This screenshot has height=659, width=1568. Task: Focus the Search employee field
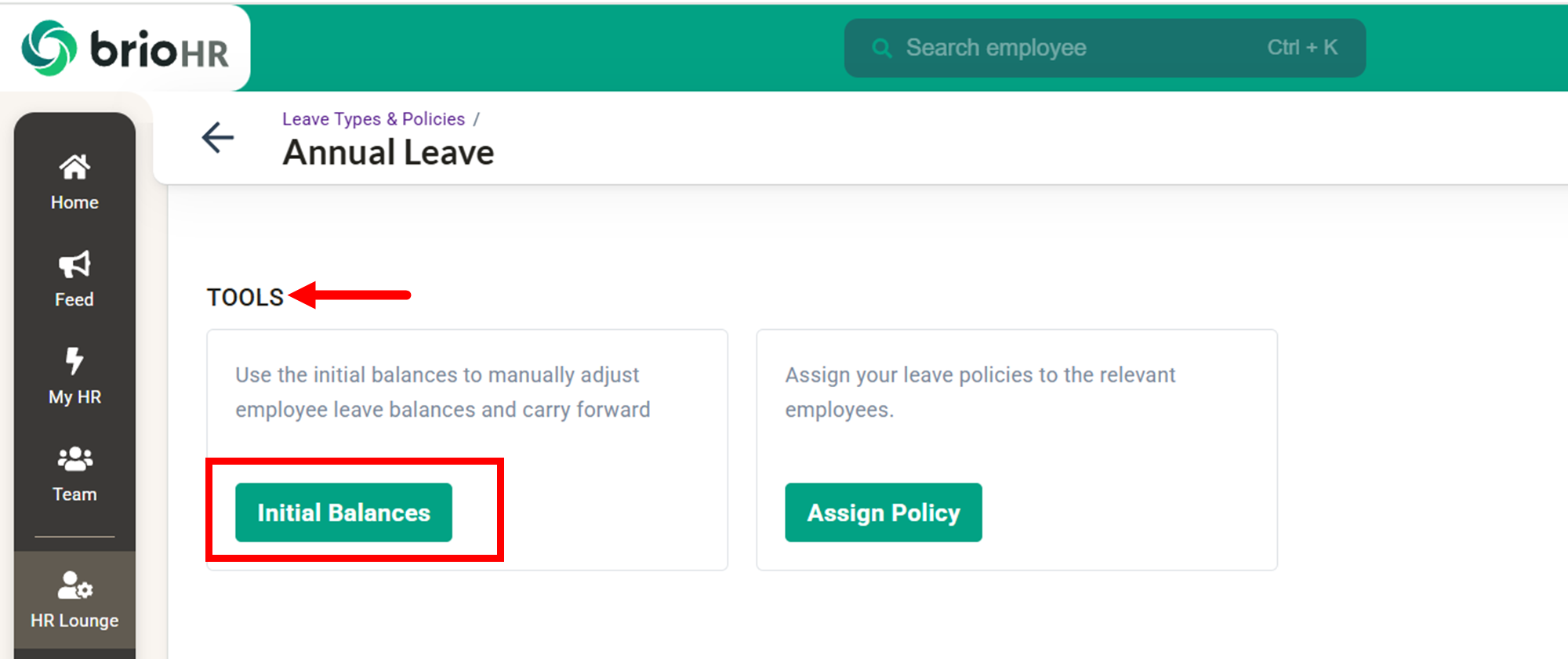[x=1058, y=48]
